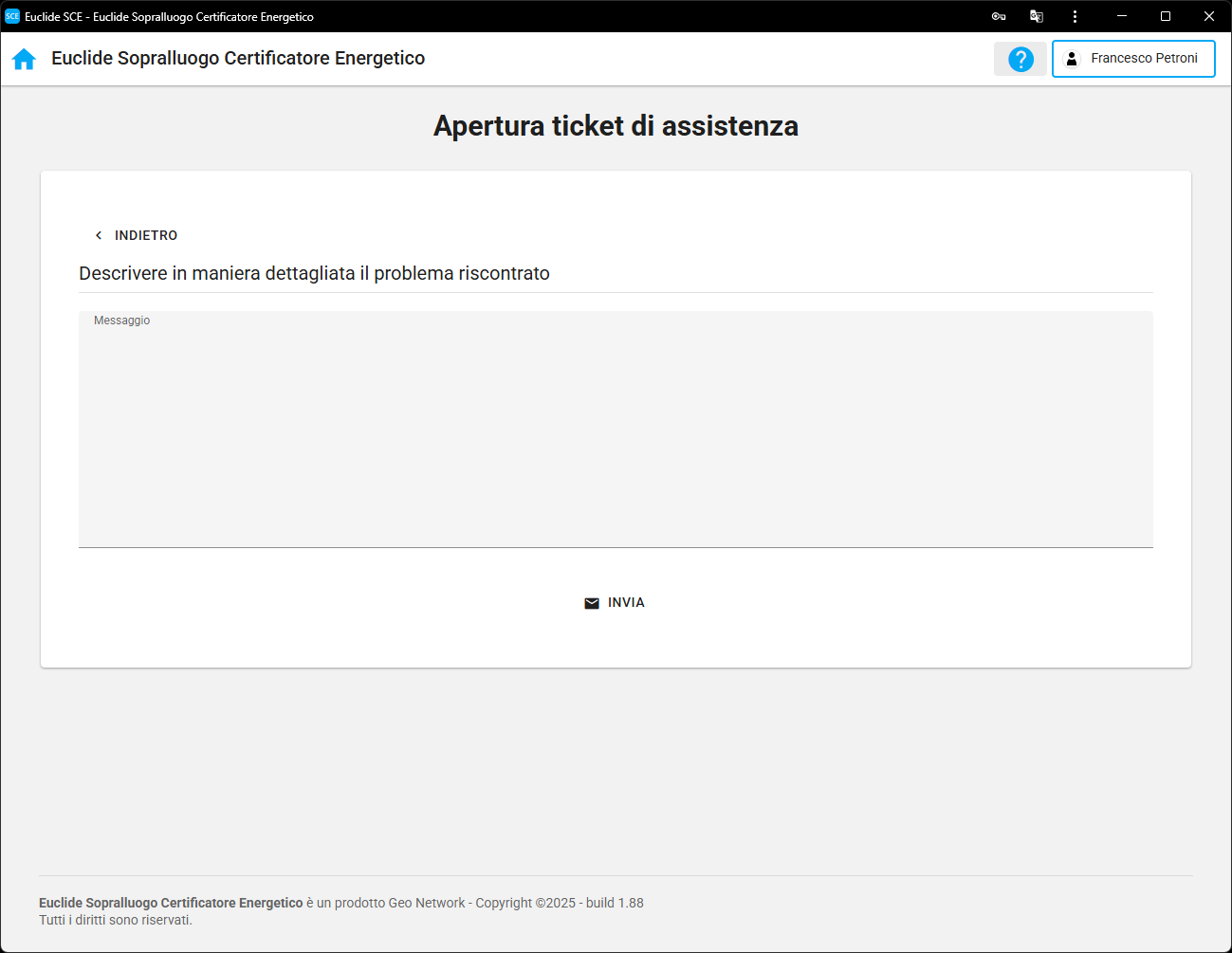Maximize the Euclide SCE window
This screenshot has width=1232, height=953.
pos(1166,16)
